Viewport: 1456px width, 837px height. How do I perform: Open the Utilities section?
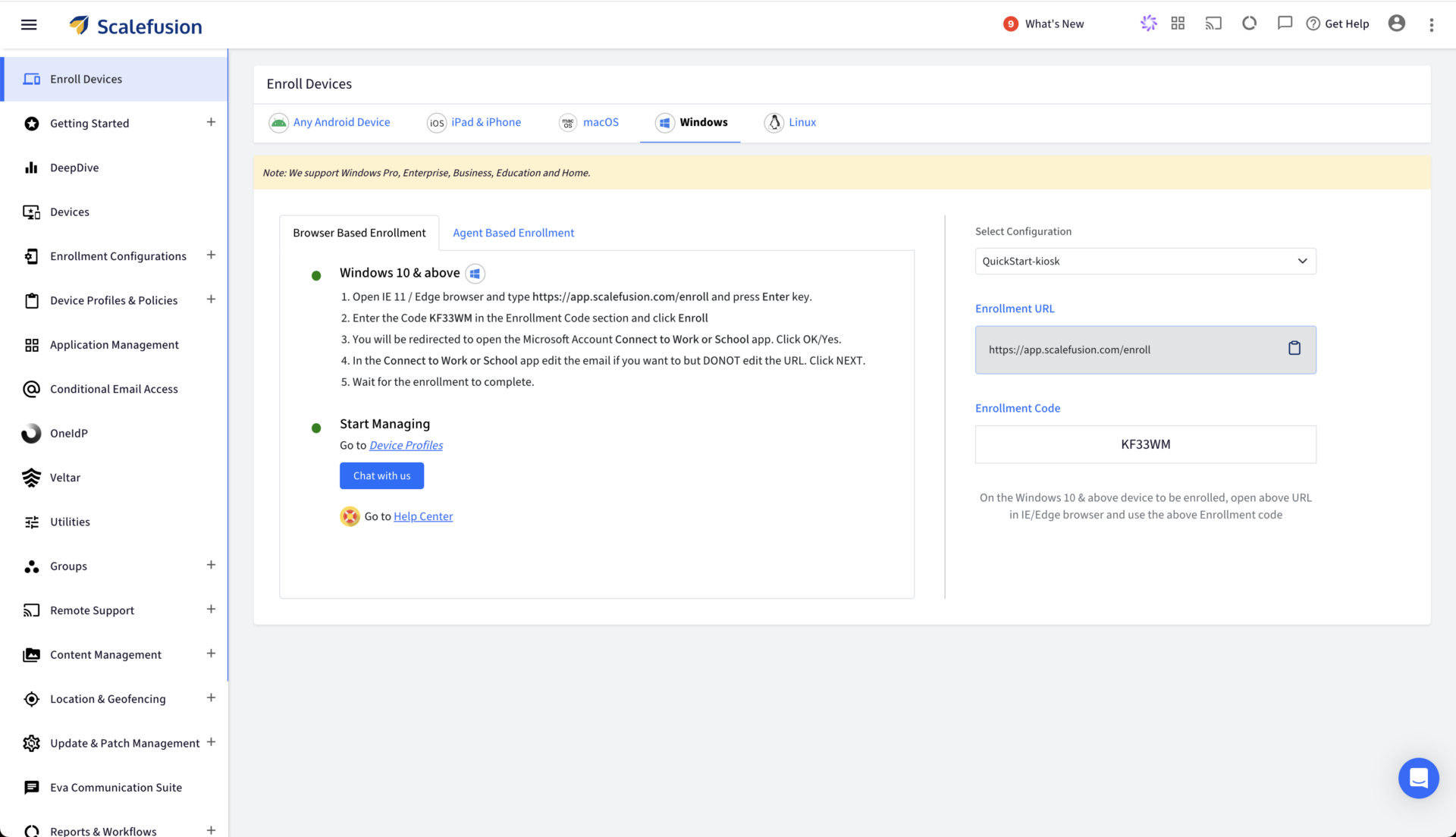point(70,522)
